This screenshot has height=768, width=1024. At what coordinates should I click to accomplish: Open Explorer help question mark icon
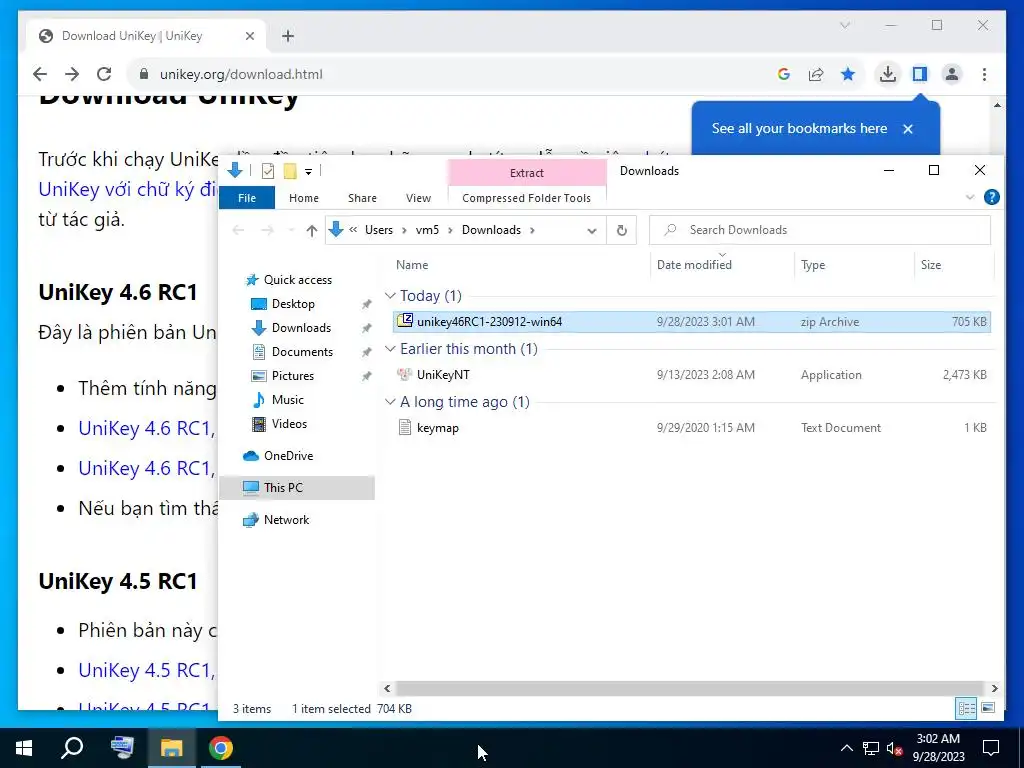pos(991,197)
